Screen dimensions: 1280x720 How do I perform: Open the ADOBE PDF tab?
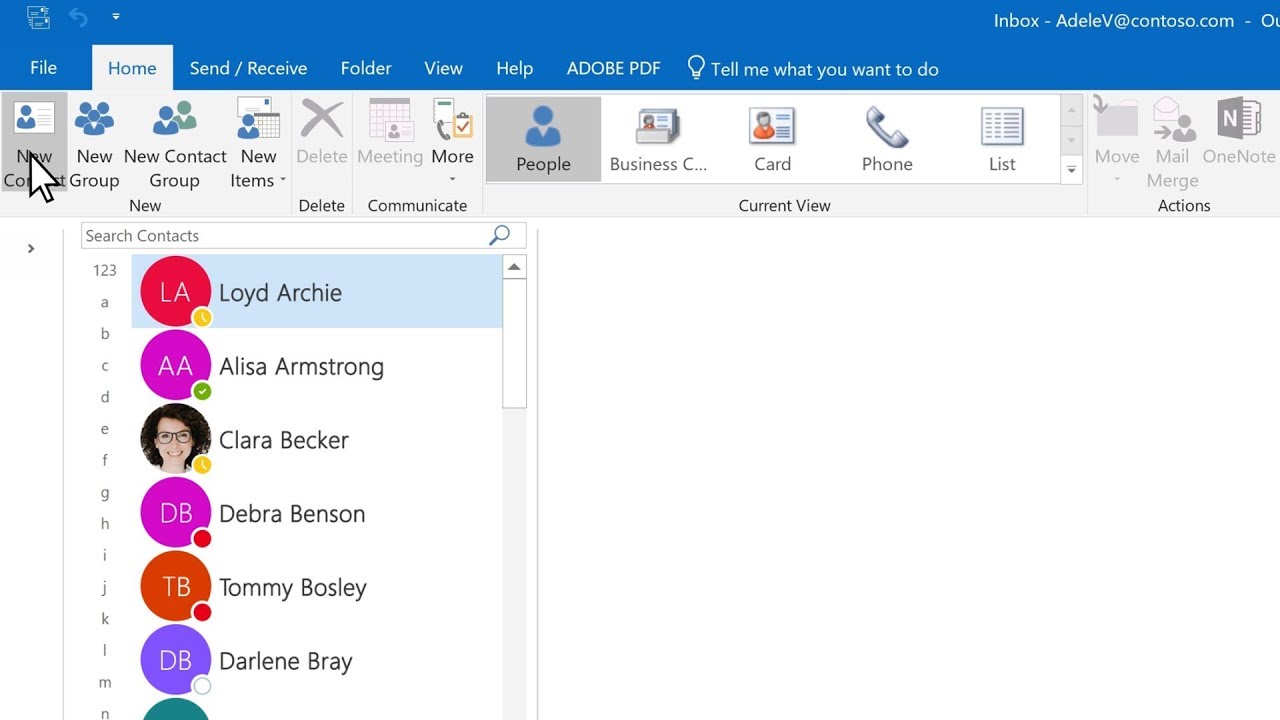point(613,68)
